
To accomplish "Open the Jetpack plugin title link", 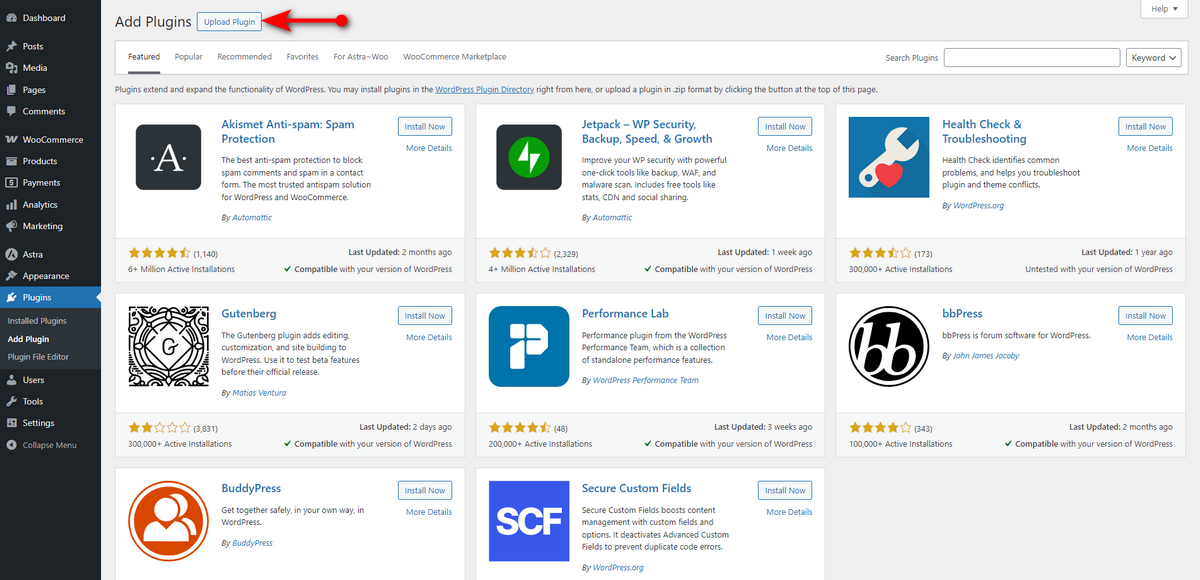I will pos(647,132).
